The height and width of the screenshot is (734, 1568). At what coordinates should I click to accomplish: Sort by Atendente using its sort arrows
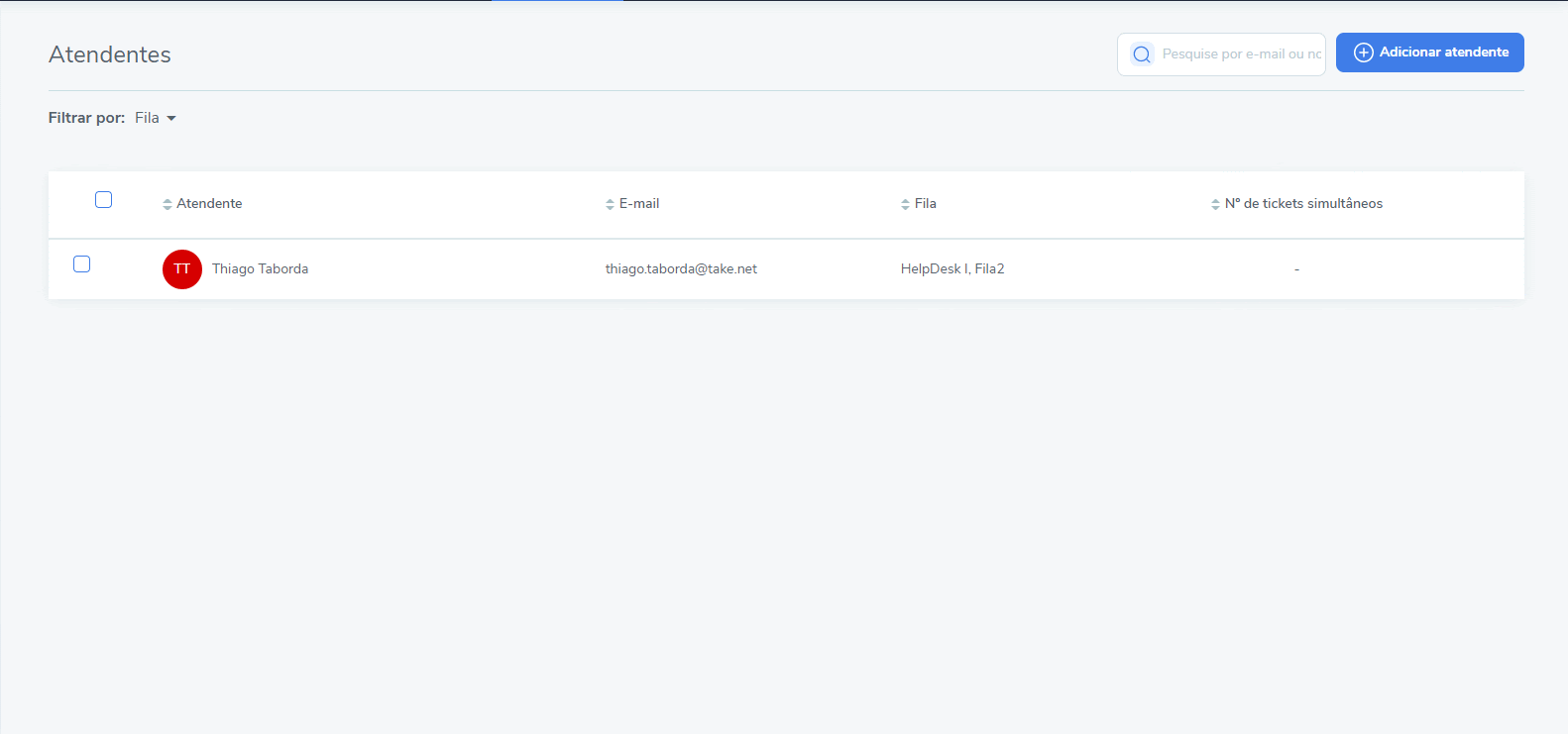(x=167, y=204)
